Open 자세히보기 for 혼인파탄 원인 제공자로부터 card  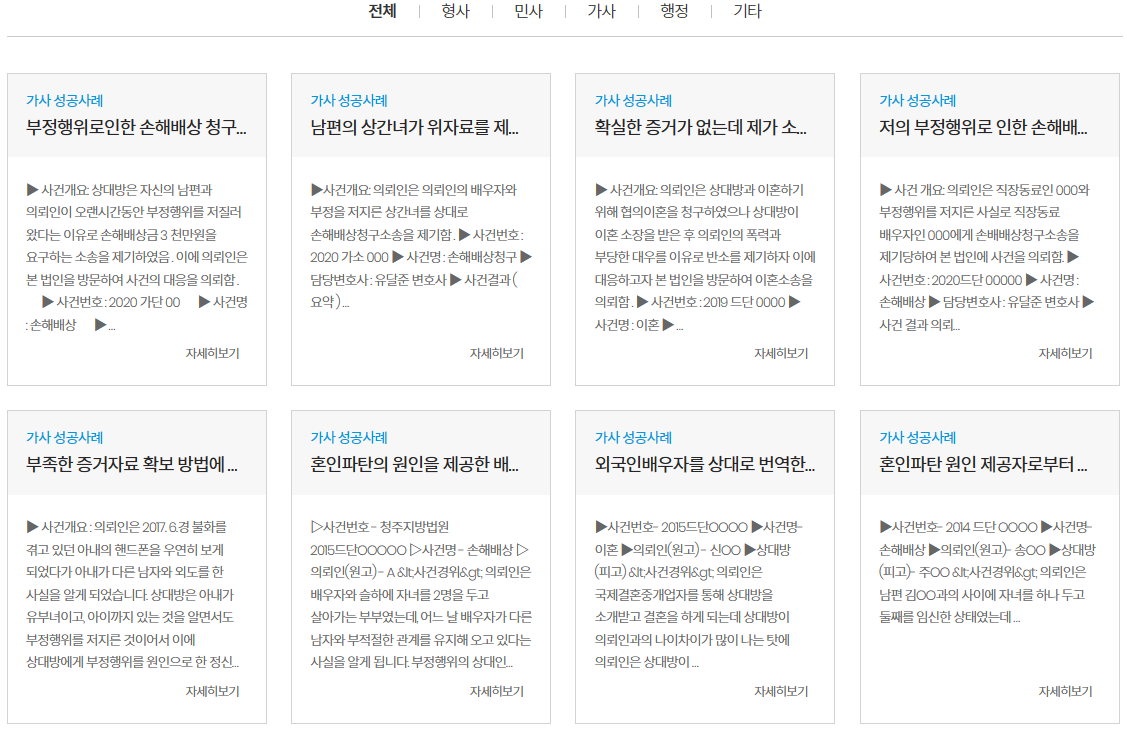(1065, 691)
